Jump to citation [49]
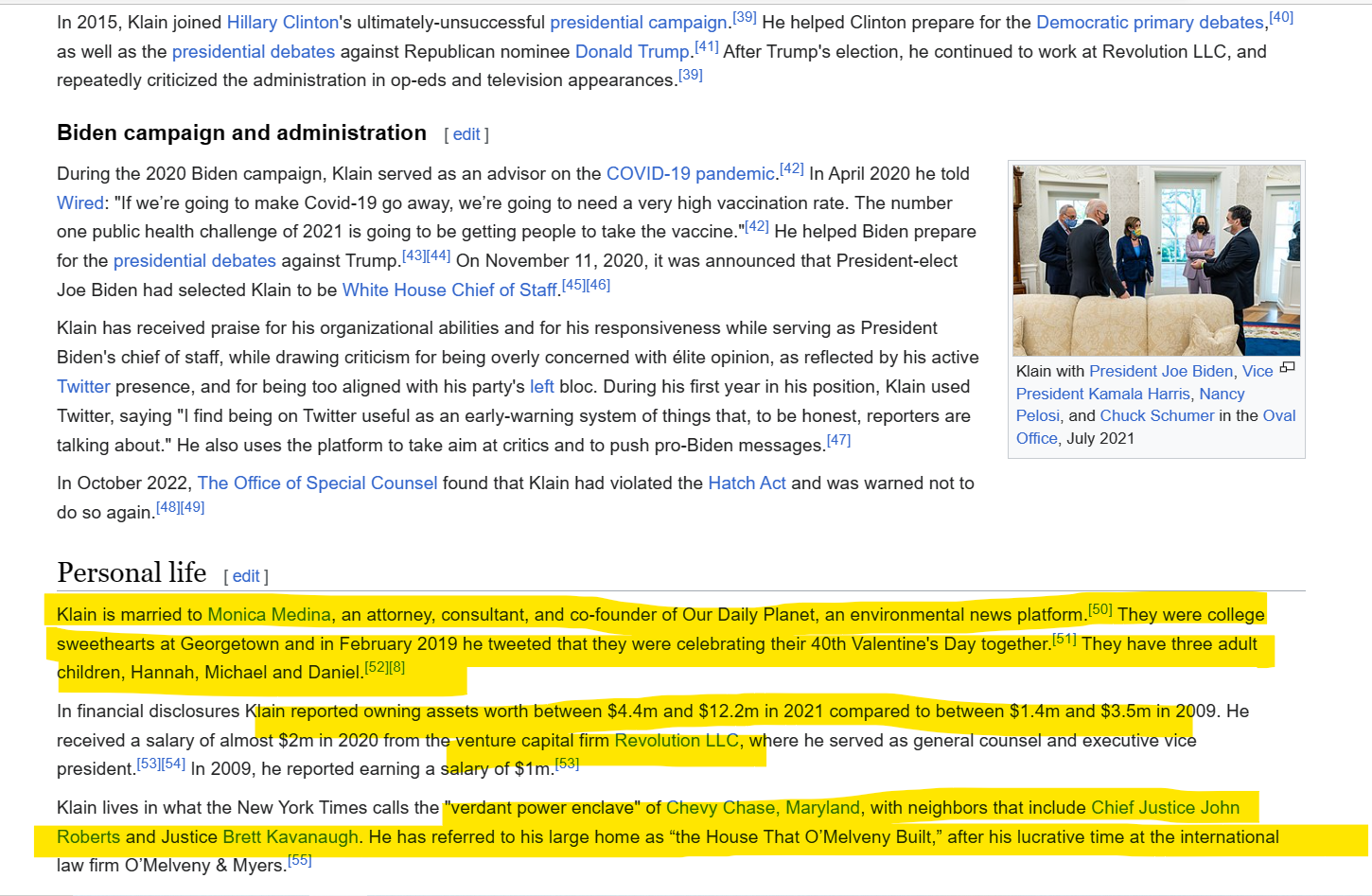This screenshot has width=1372, height=896. tap(192, 507)
